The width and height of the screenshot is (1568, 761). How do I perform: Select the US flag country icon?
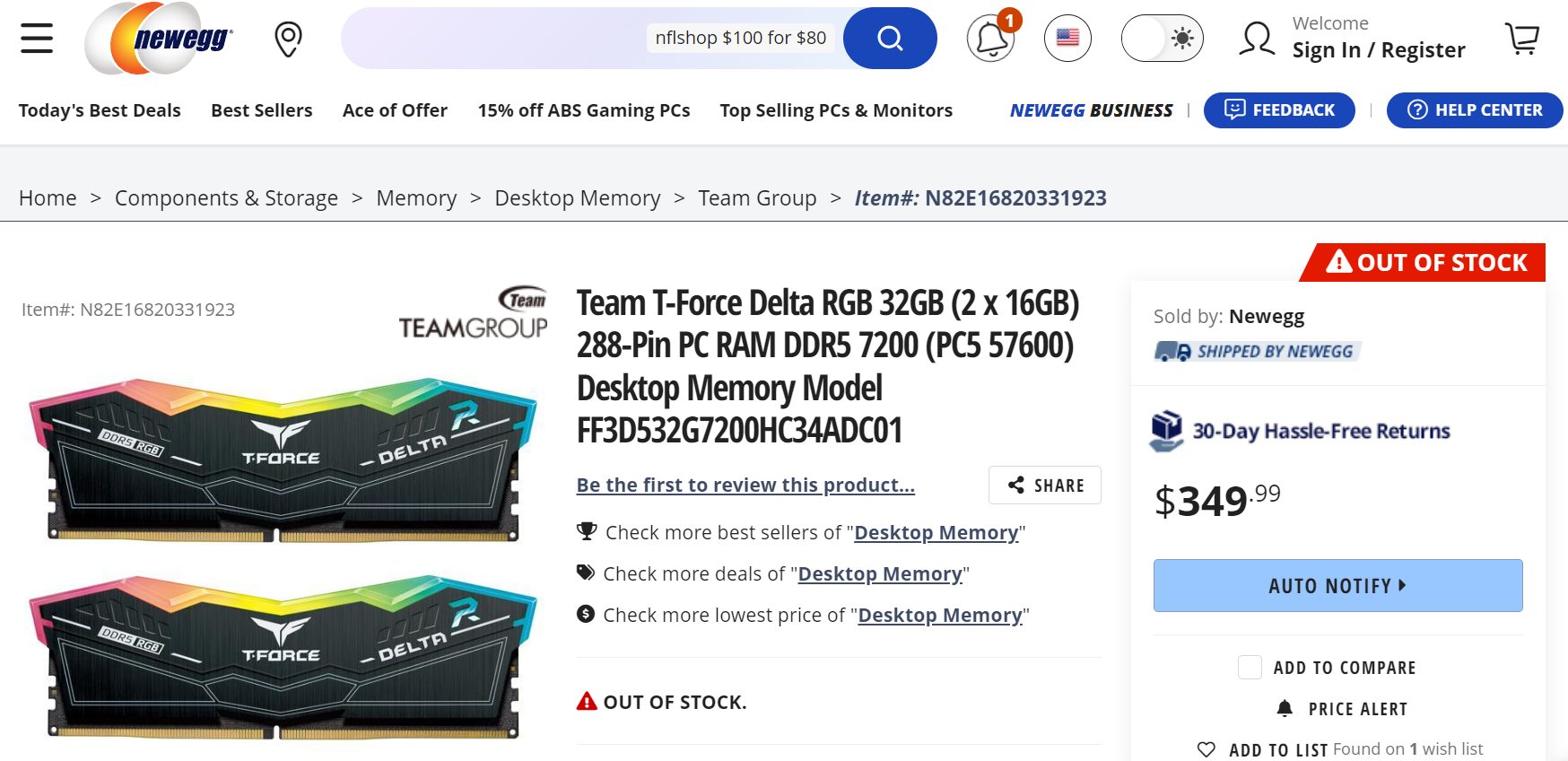click(x=1067, y=39)
